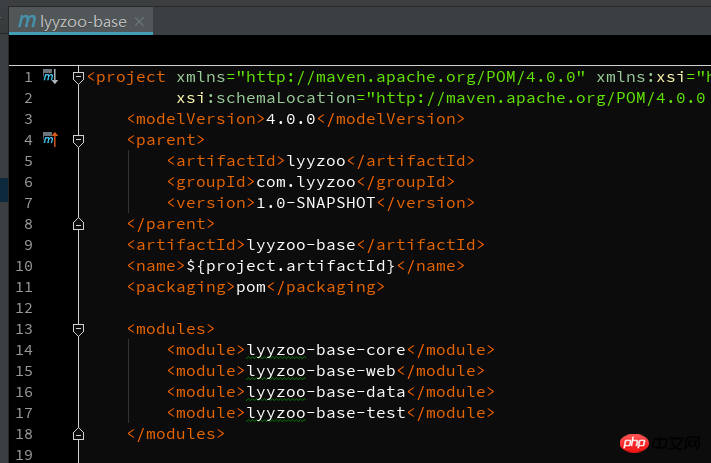Image resolution: width=711 pixels, height=463 pixels.
Task: Collapse the parent block fold marker on line 4
Action: tap(78, 141)
